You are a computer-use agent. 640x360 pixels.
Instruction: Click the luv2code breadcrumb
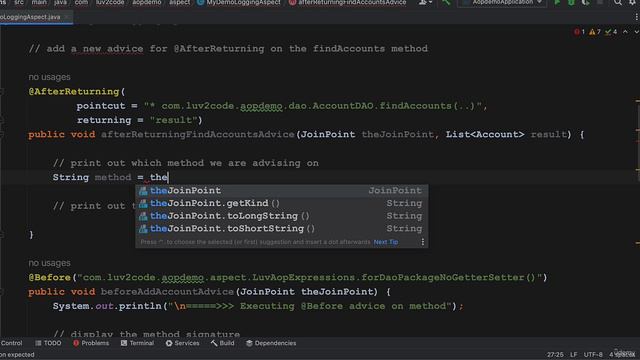pos(110,2)
